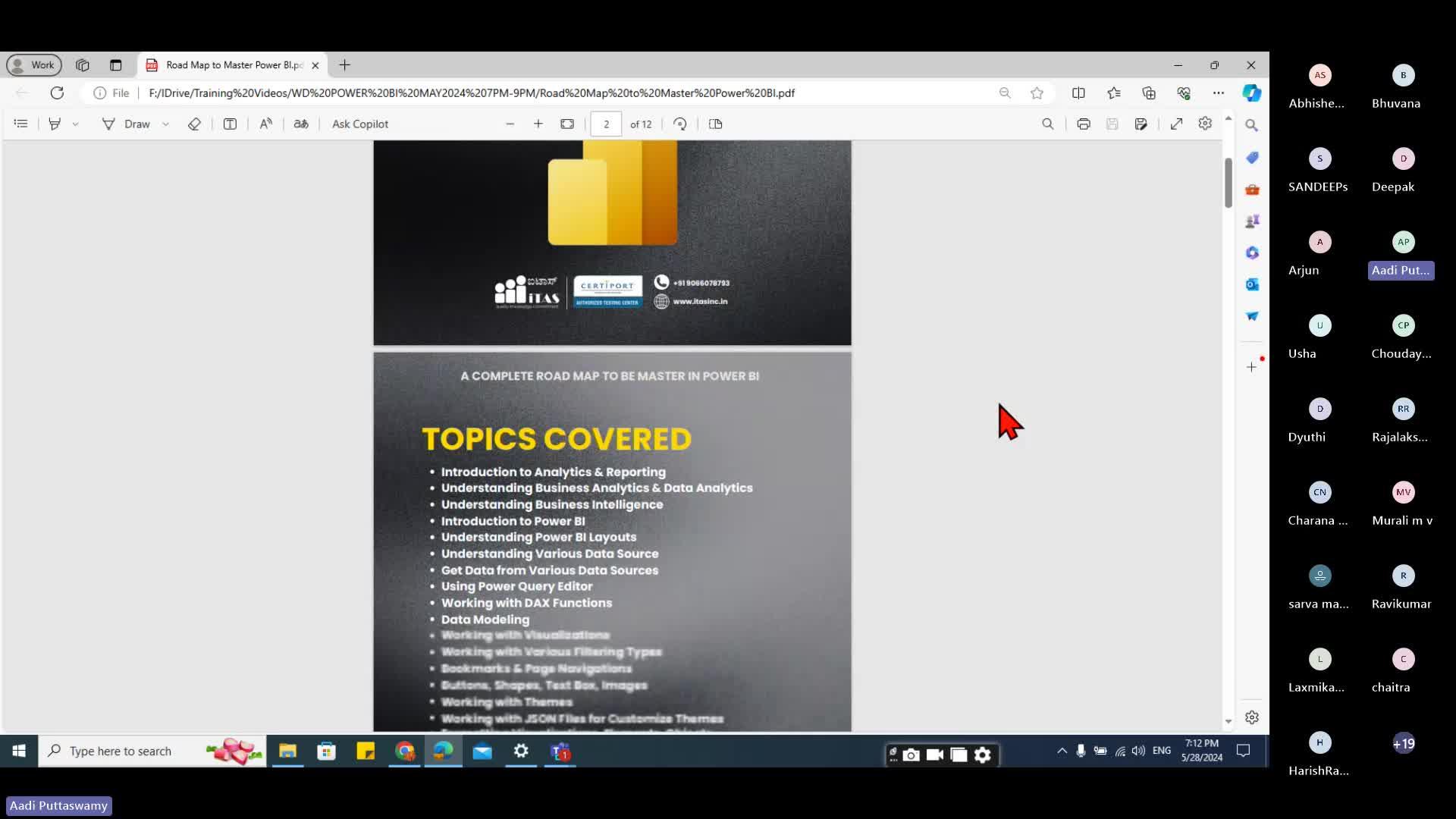Open the Tab actions menu icon
Screen dimensions: 1456x819
point(115,64)
